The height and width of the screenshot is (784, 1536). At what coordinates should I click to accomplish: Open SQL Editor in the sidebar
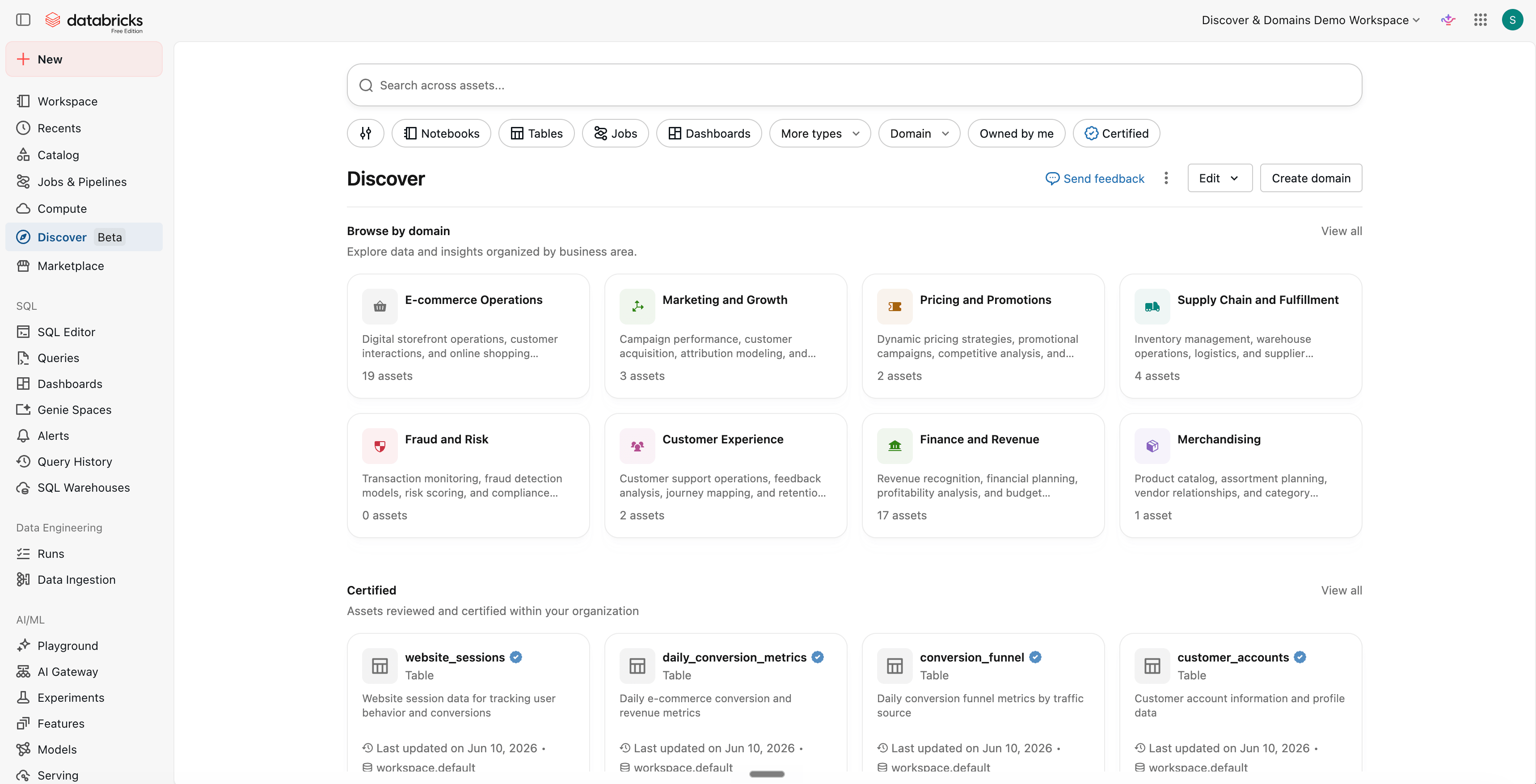[84, 332]
